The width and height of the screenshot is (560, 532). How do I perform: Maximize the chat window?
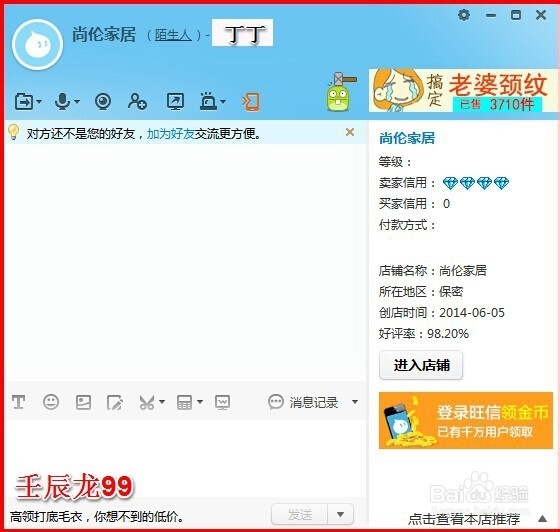click(x=516, y=15)
